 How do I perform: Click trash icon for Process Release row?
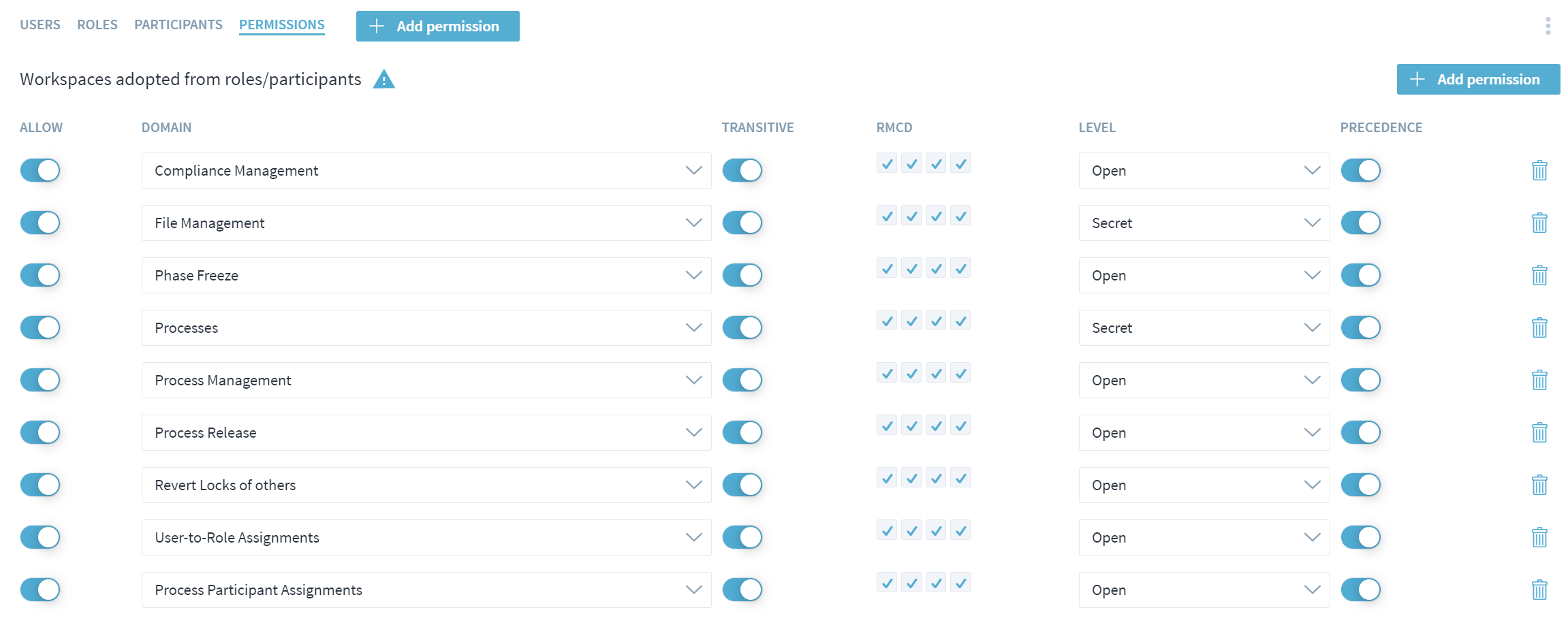point(1539,432)
